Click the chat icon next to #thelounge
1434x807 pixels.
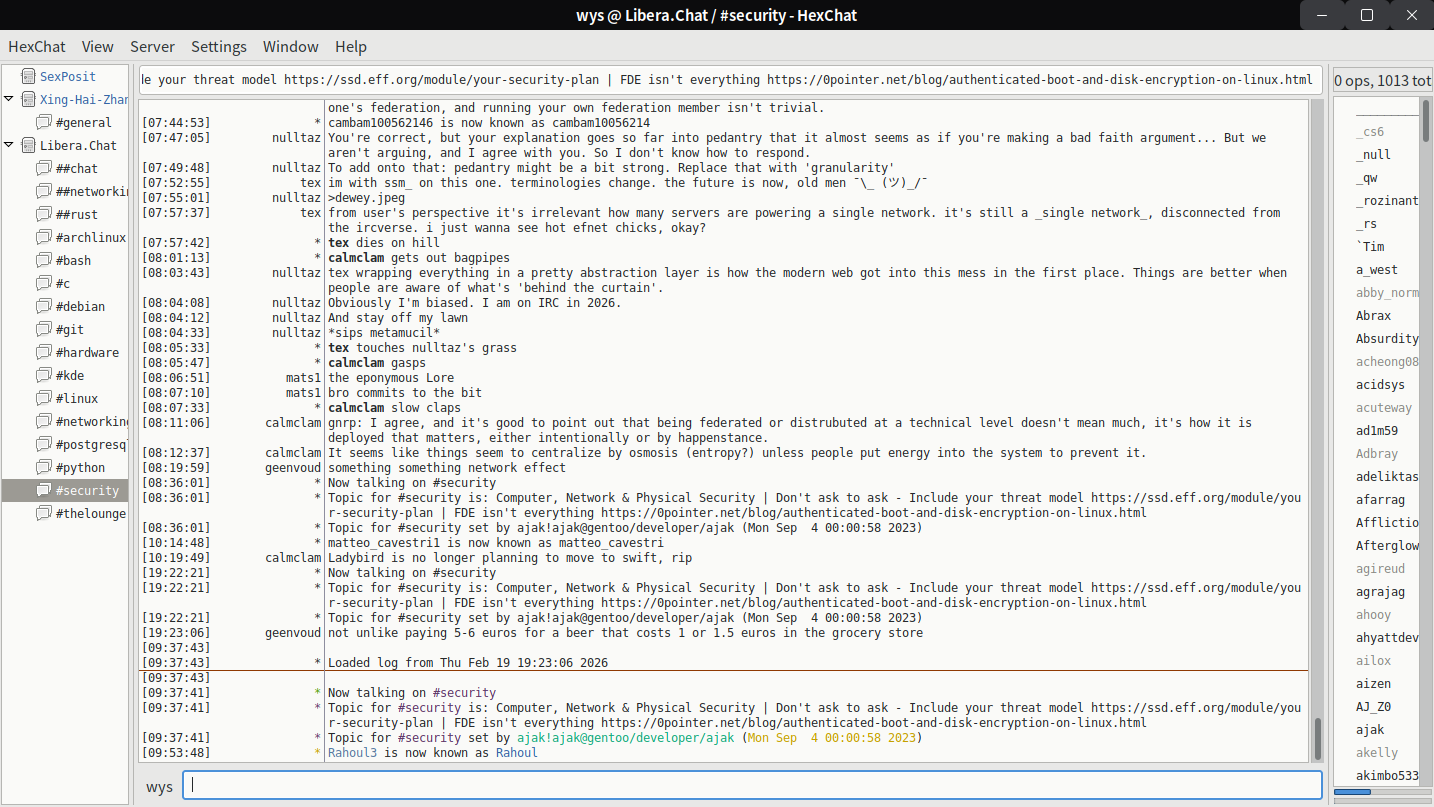tap(43, 513)
